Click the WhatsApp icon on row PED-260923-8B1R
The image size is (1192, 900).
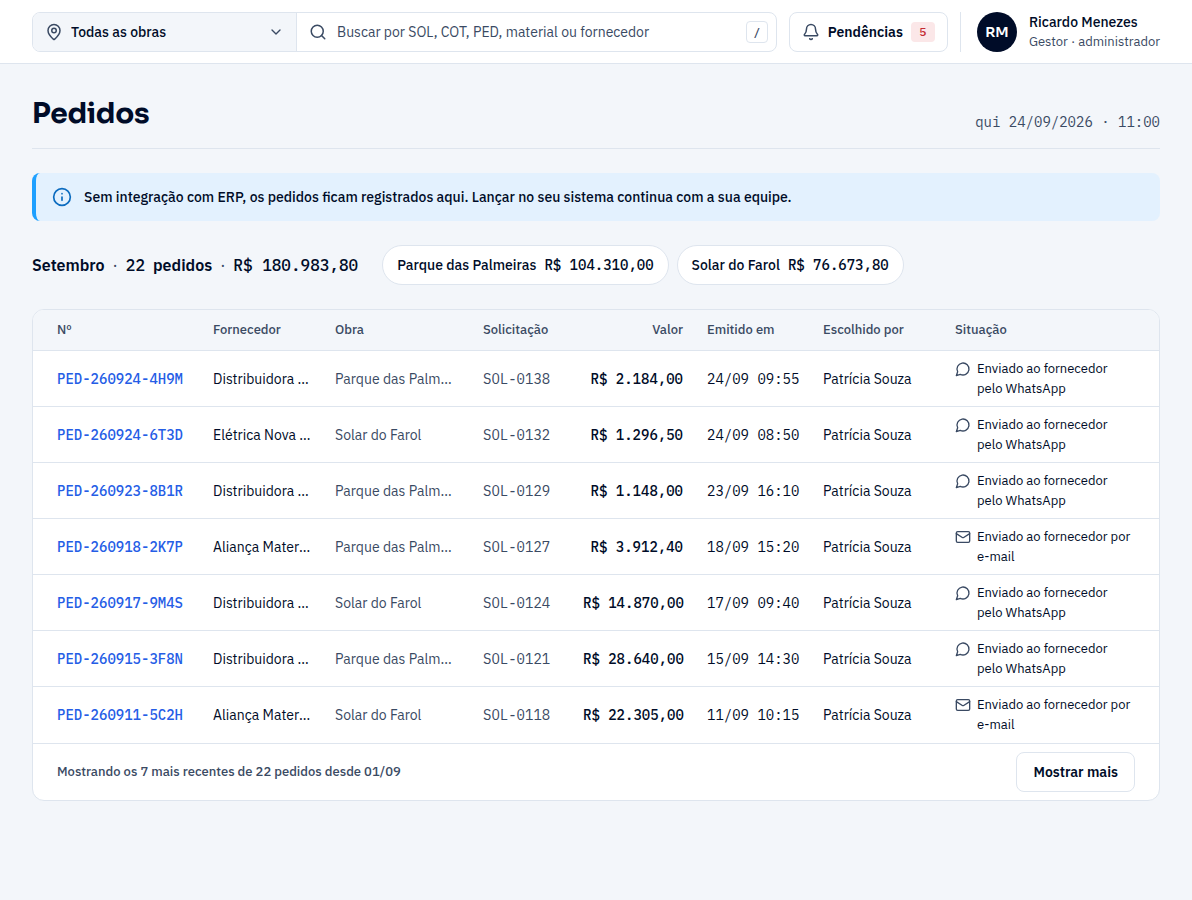[962, 482]
